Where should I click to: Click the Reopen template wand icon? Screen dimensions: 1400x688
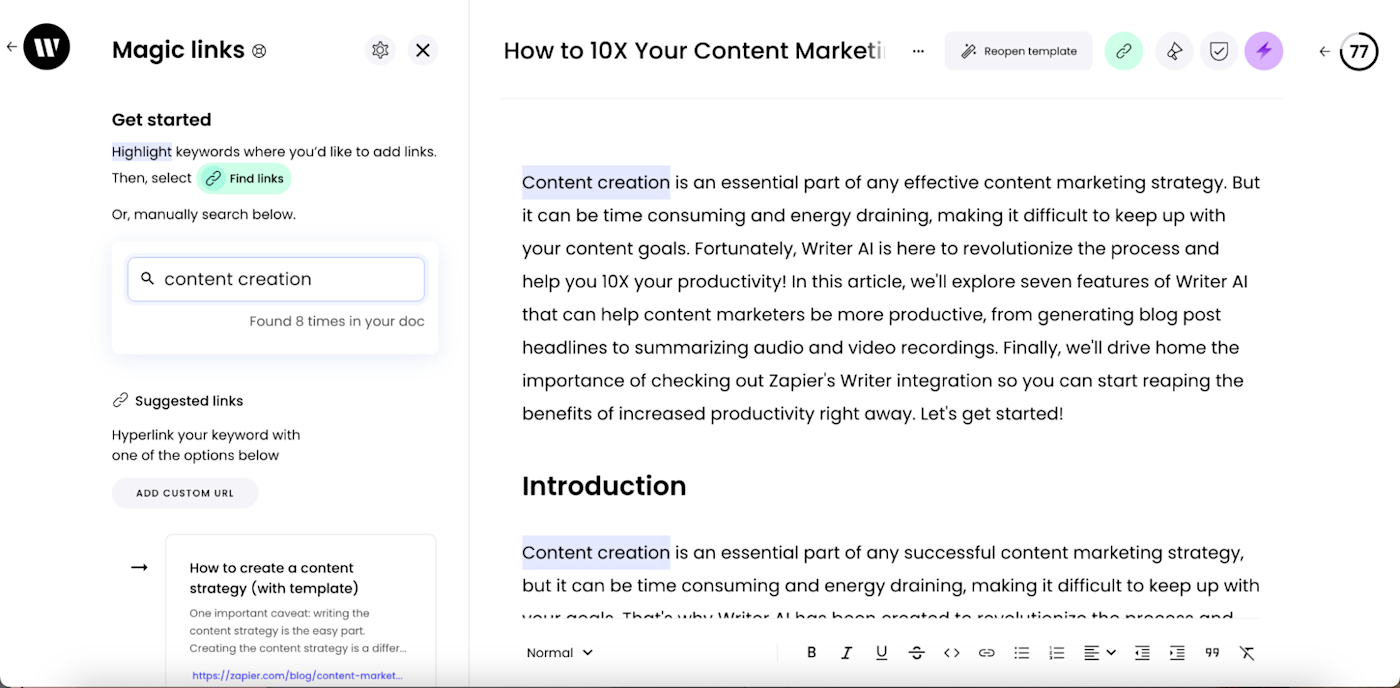click(968, 51)
